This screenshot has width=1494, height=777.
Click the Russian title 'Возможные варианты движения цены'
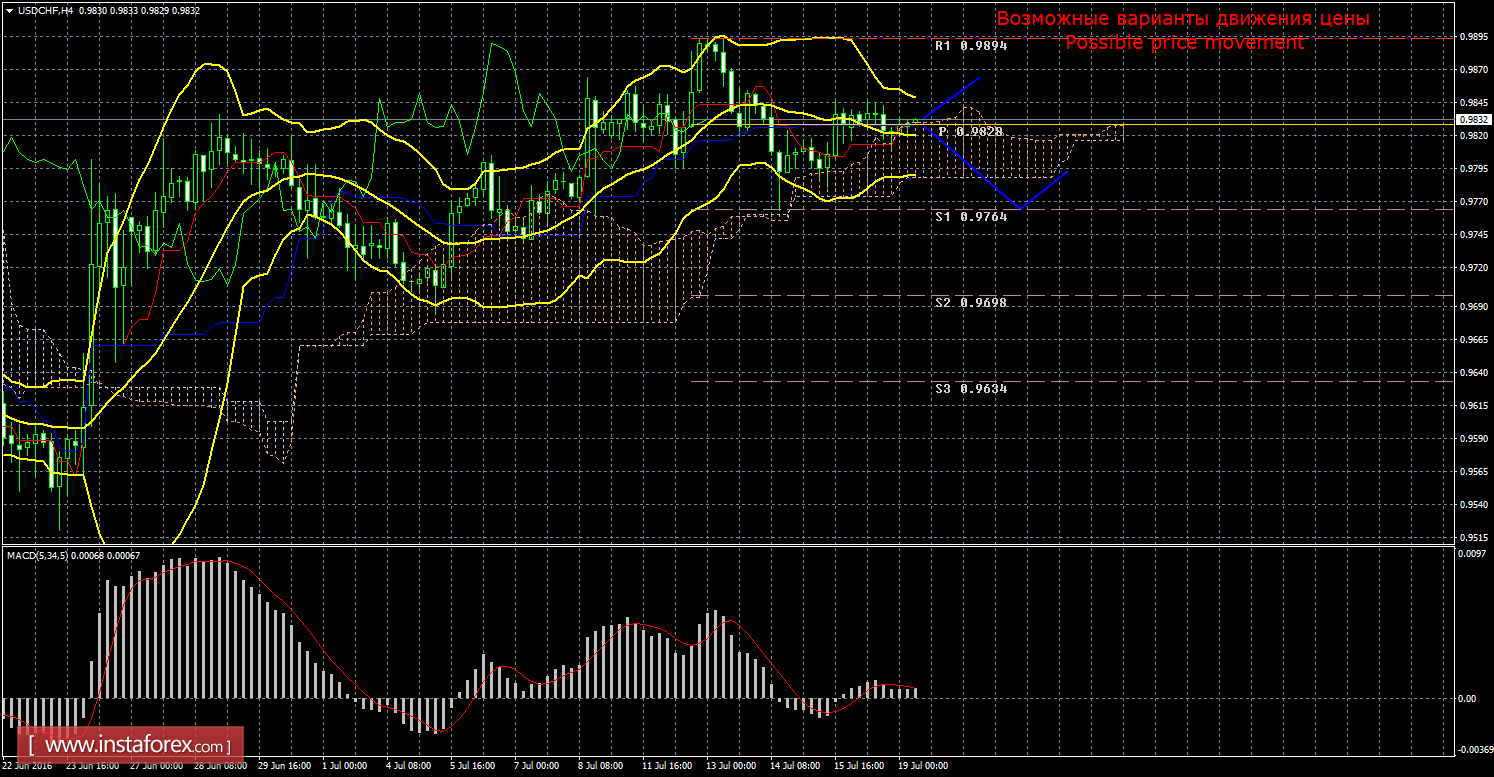tap(1183, 19)
